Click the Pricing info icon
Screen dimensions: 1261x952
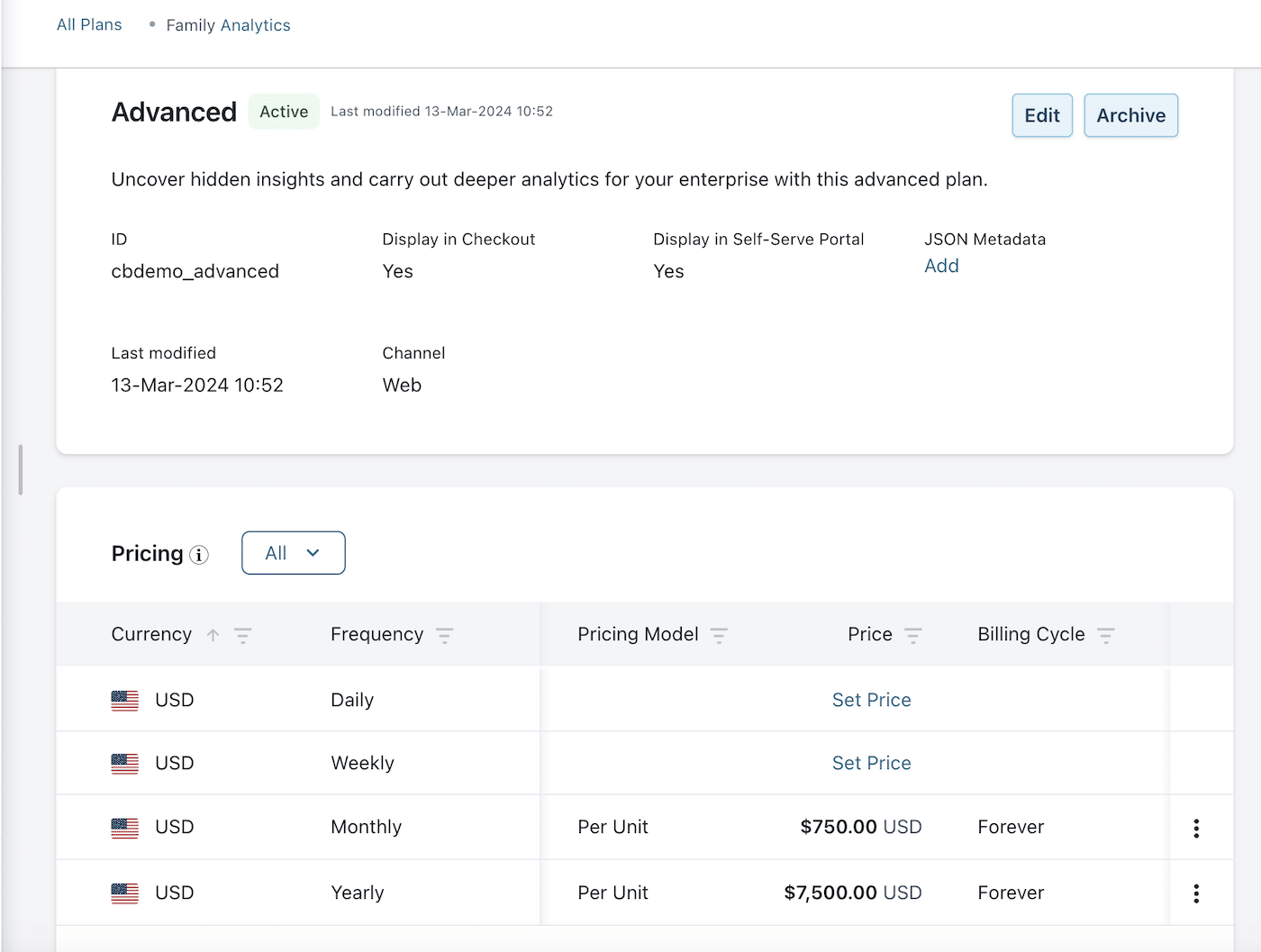[x=199, y=555]
